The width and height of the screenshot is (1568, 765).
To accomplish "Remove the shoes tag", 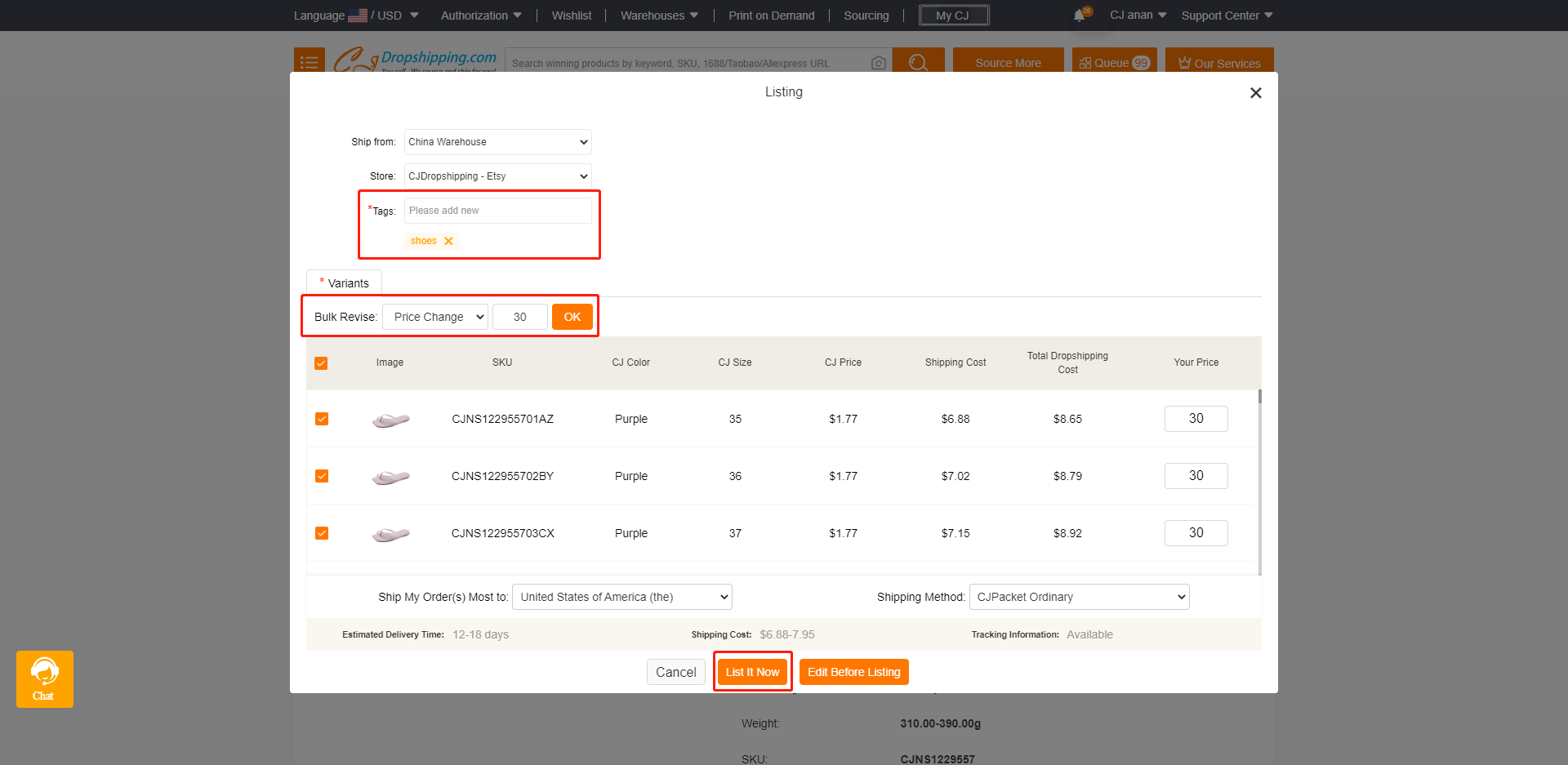I will coord(448,241).
